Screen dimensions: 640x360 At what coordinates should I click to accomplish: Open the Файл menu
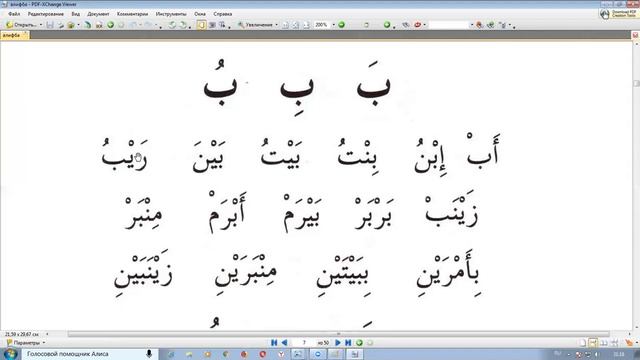(14, 14)
